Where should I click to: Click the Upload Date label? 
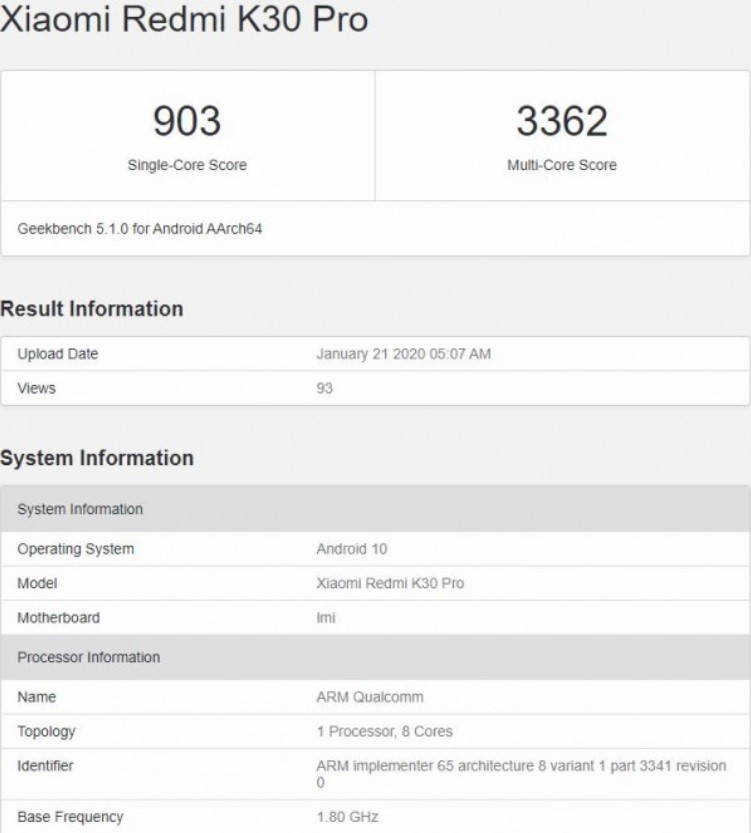pos(58,354)
